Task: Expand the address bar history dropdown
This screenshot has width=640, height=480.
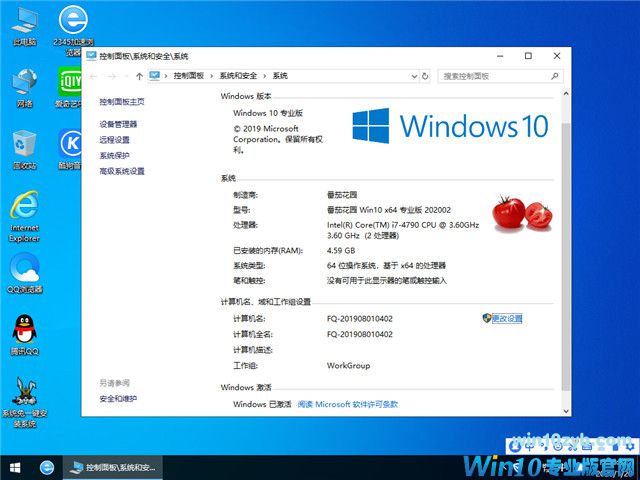Action: pos(414,76)
